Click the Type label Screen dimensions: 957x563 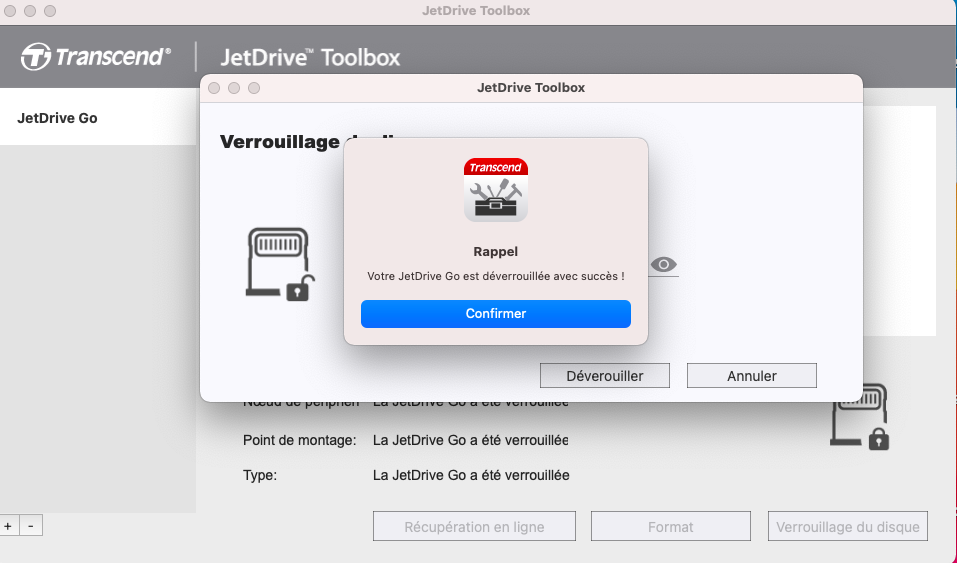click(x=260, y=475)
